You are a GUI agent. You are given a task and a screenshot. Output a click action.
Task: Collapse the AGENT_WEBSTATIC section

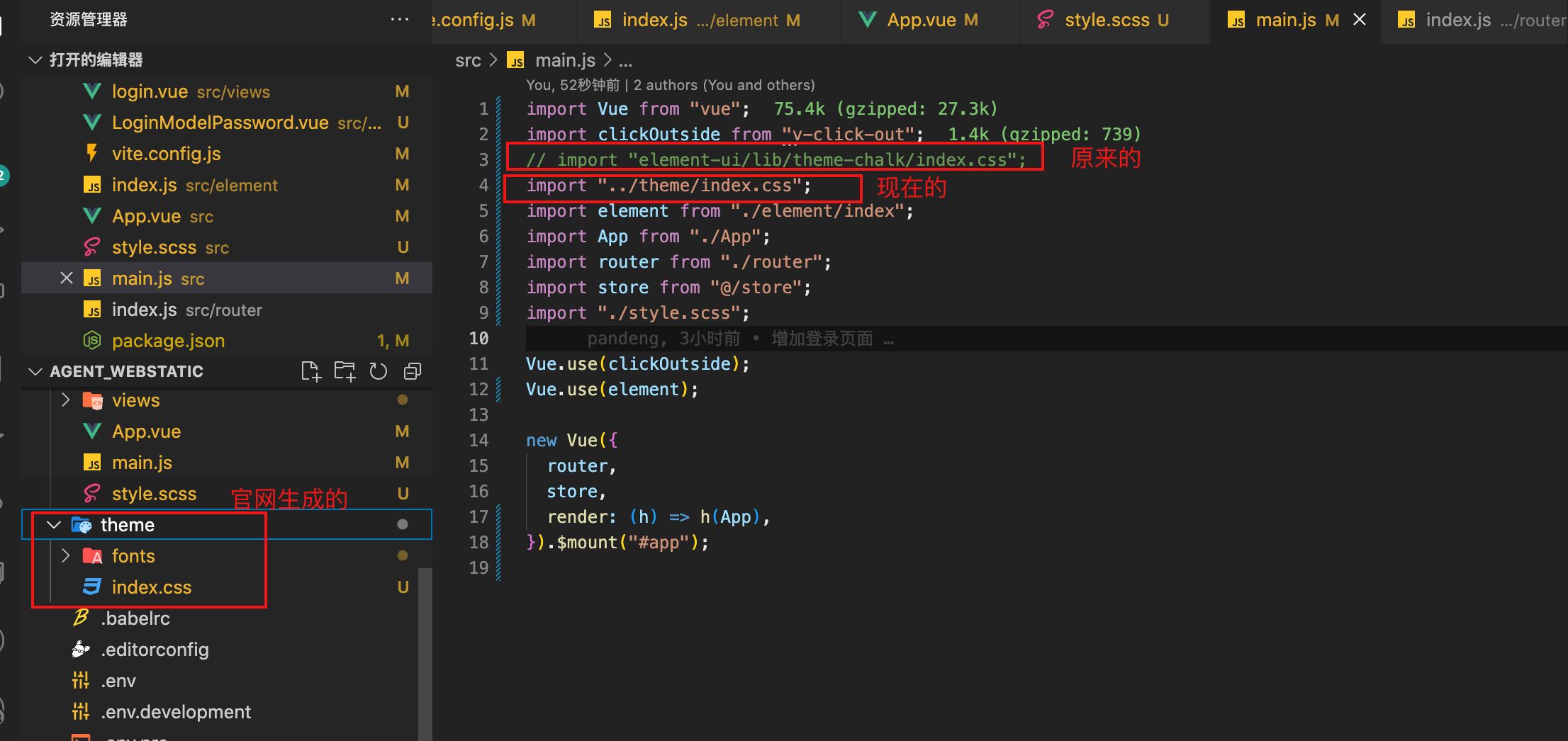35,371
